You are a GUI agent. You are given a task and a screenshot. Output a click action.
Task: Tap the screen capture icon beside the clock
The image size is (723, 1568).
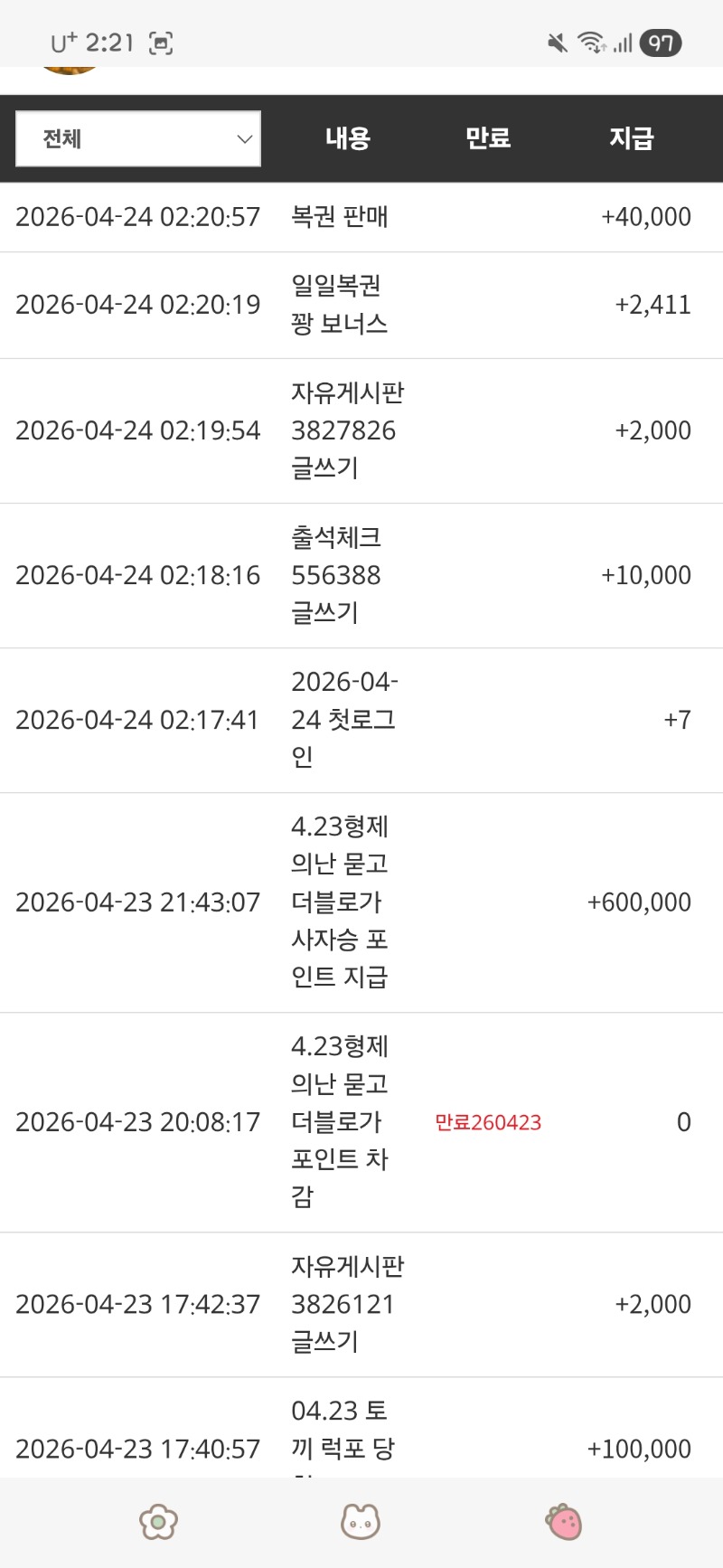tap(161, 43)
